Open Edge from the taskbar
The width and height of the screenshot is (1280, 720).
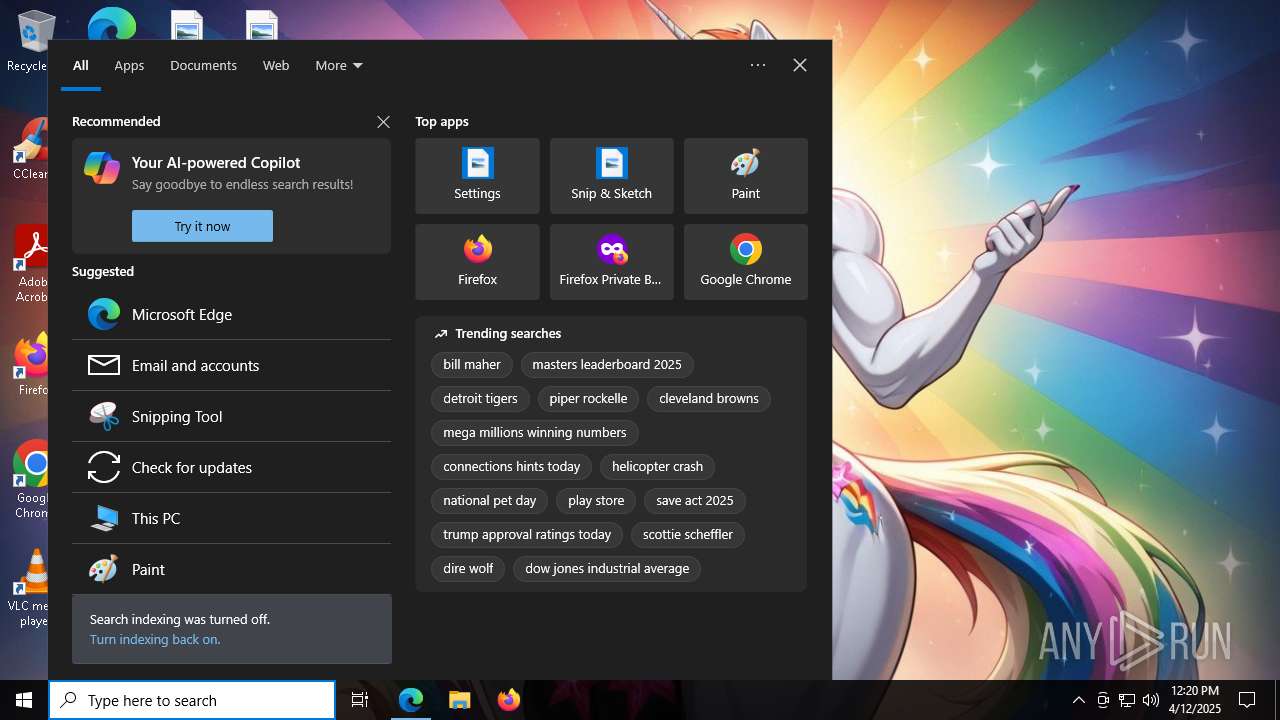(x=411, y=700)
